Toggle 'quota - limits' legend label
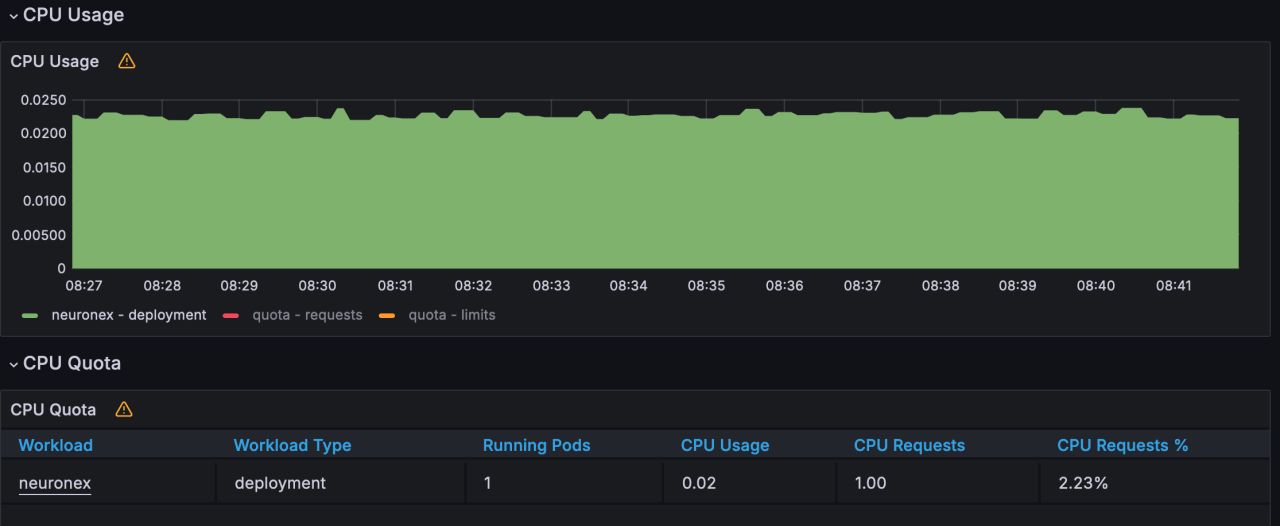 [451, 315]
